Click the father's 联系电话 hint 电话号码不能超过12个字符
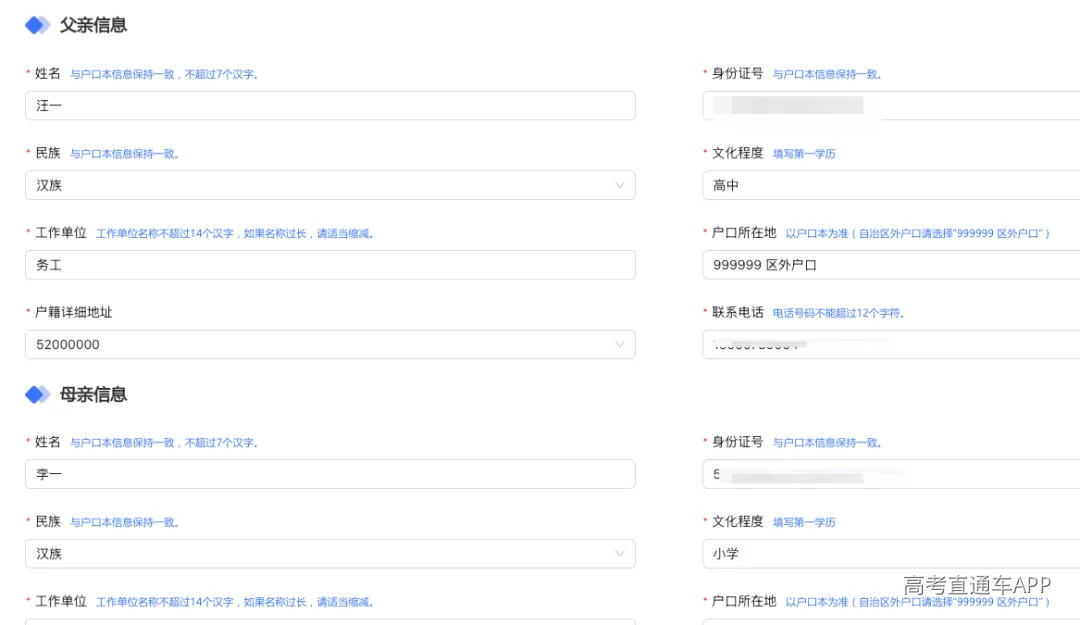 (x=838, y=314)
